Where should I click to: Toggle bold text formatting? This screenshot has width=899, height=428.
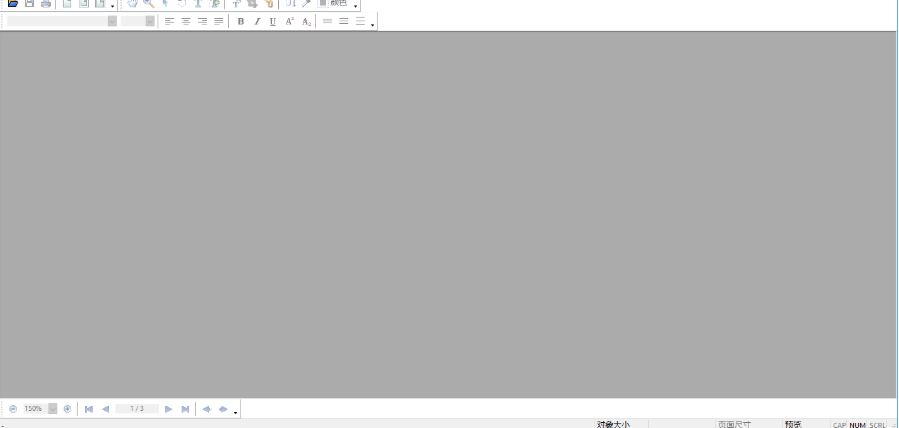[241, 21]
